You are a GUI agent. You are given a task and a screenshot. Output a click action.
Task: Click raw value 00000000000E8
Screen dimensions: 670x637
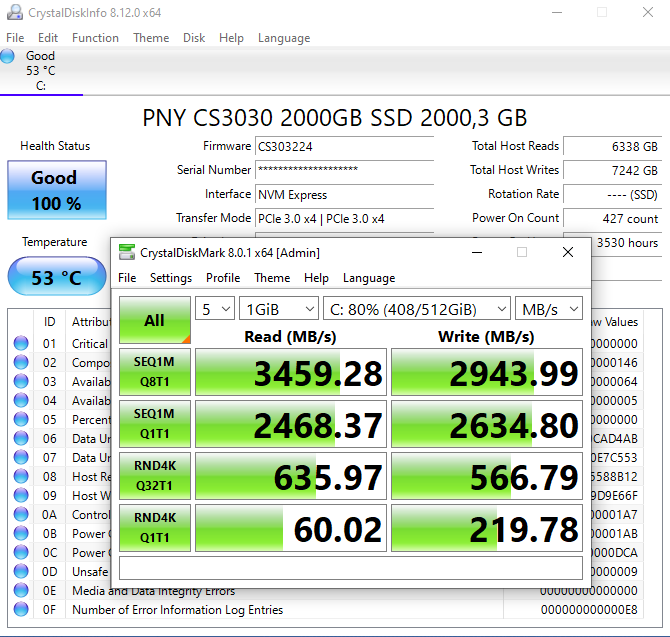click(x=589, y=610)
